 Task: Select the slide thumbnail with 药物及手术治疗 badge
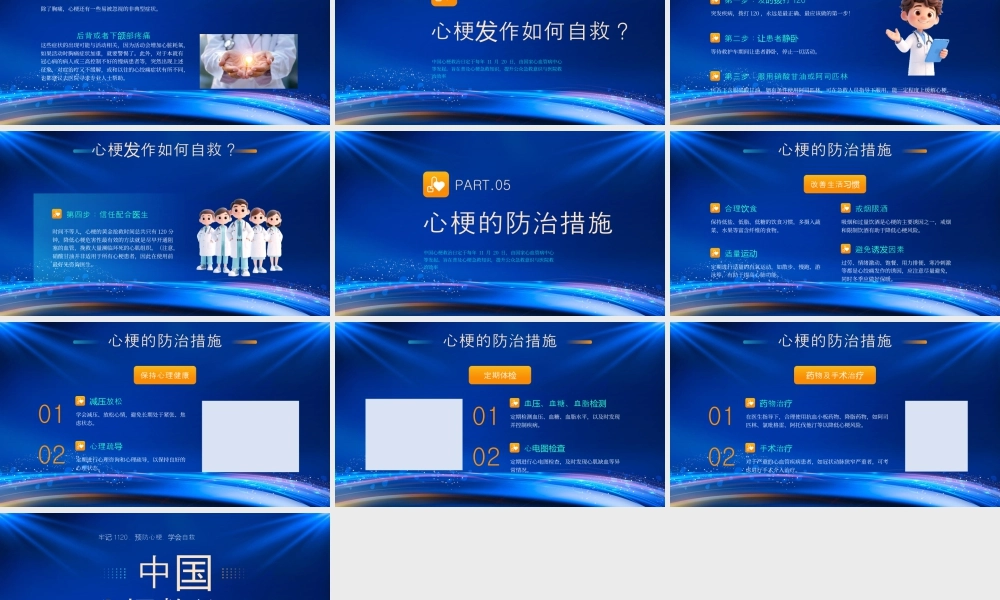835,414
